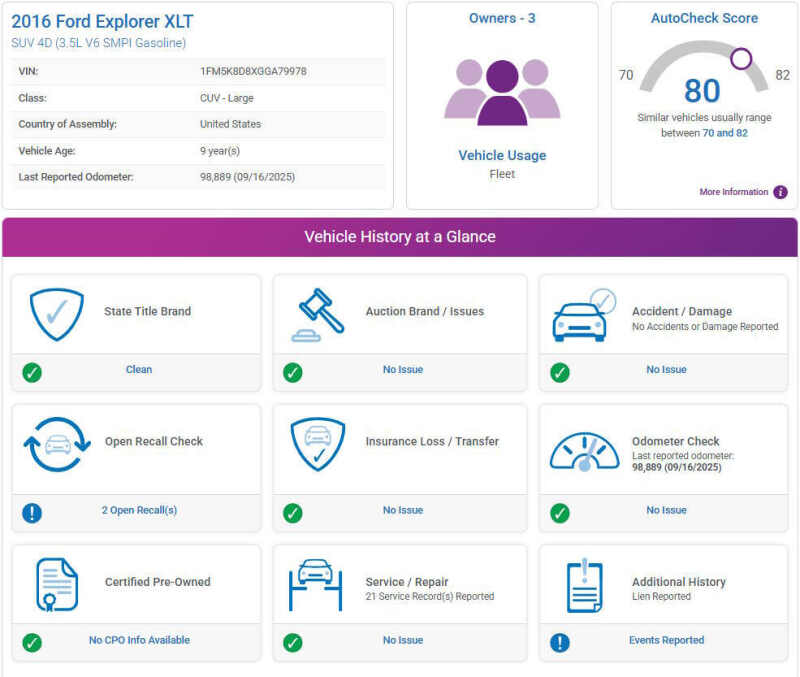This screenshot has width=800, height=677.
Task: Click the Odometer Check gauge icon
Action: (x=584, y=451)
